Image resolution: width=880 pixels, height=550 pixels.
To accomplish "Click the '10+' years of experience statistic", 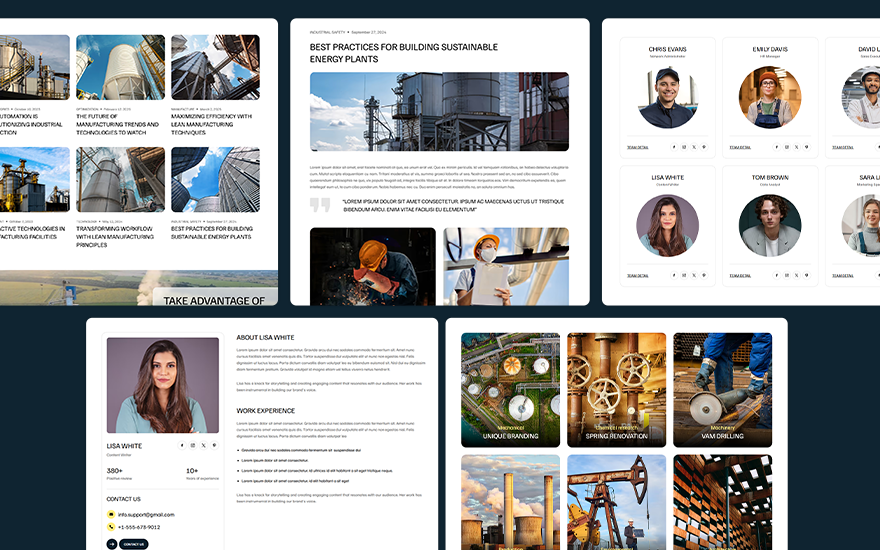I will (192, 471).
